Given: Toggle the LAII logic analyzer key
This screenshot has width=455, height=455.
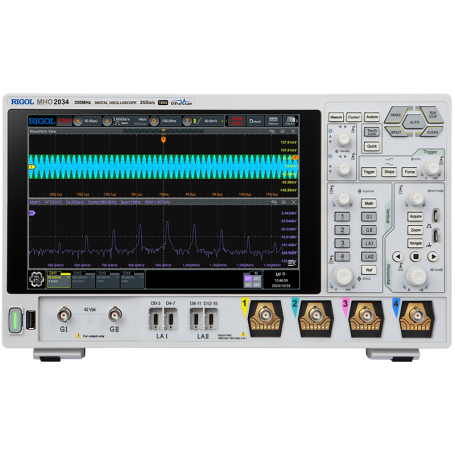Looking at the screenshot, I should click(x=369, y=257).
